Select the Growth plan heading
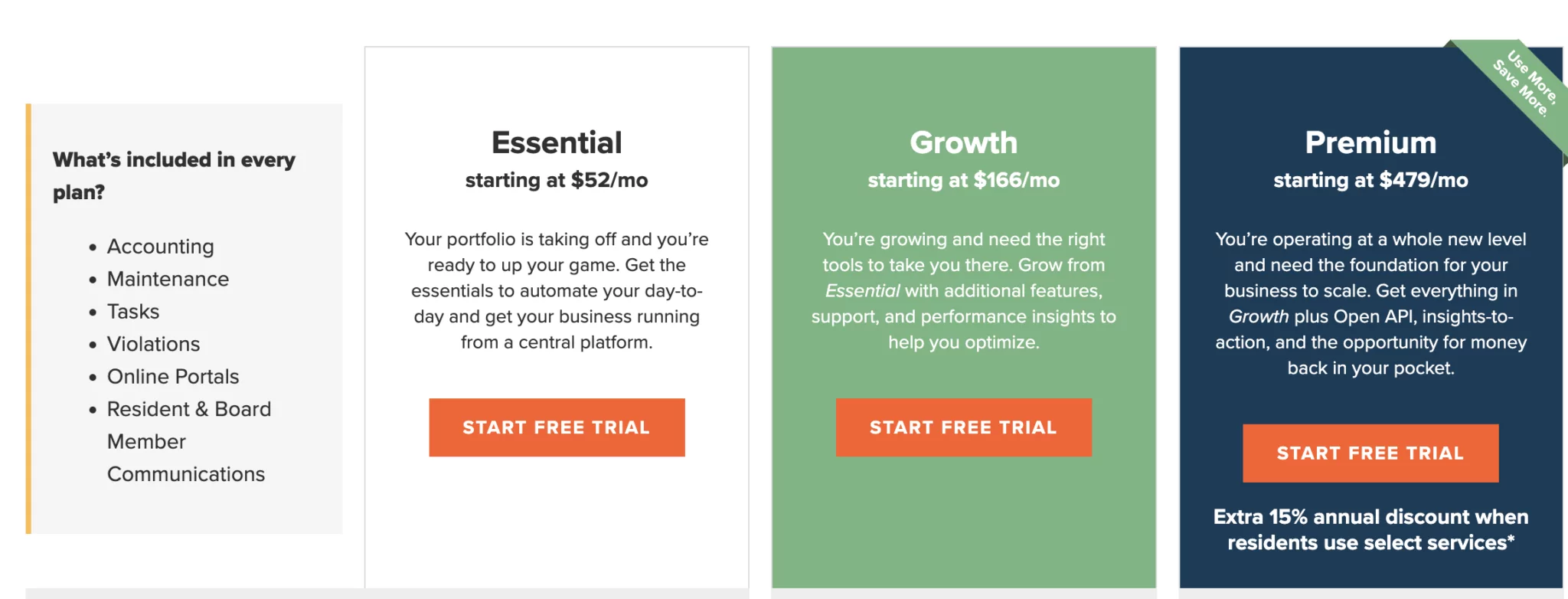This screenshot has height=599, width=1568. 963,142
